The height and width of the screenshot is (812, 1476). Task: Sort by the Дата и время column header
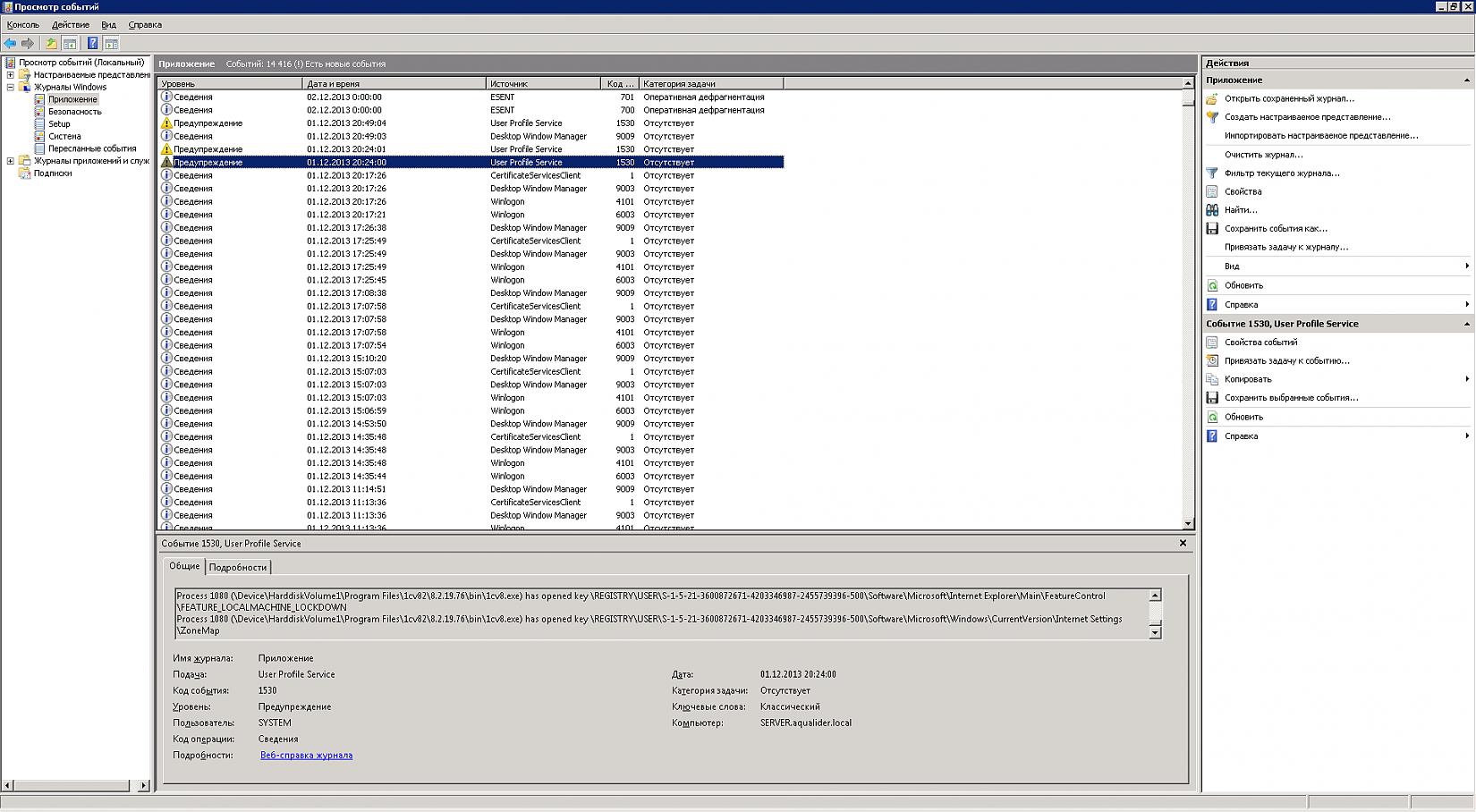pos(394,84)
